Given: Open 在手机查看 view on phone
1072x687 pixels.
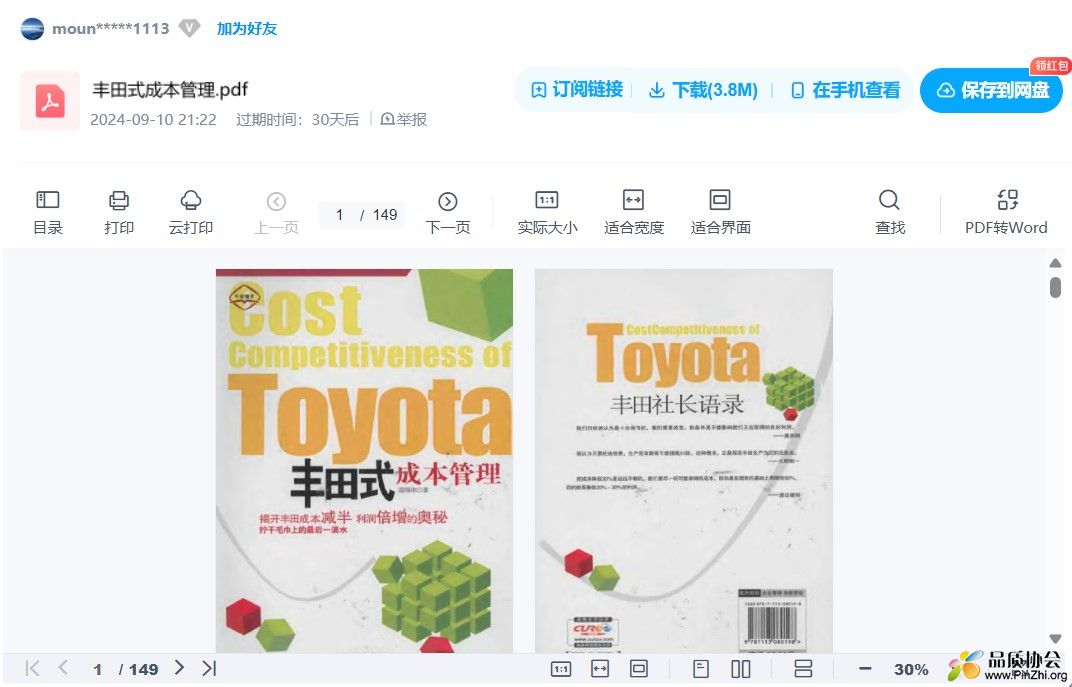Looking at the screenshot, I should [x=845, y=90].
